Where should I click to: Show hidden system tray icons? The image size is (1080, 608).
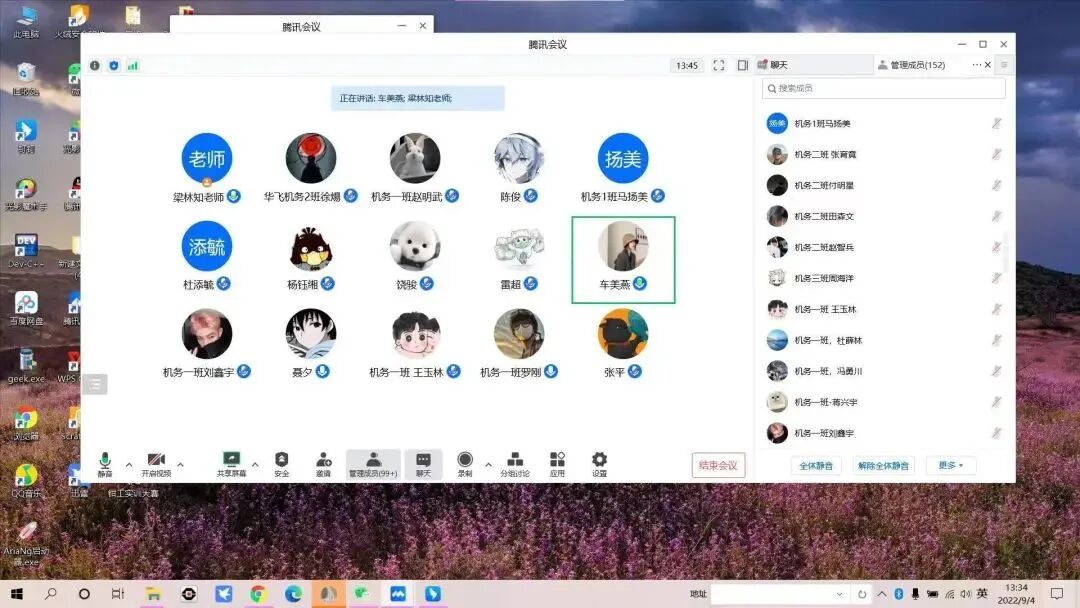pyautogui.click(x=882, y=594)
